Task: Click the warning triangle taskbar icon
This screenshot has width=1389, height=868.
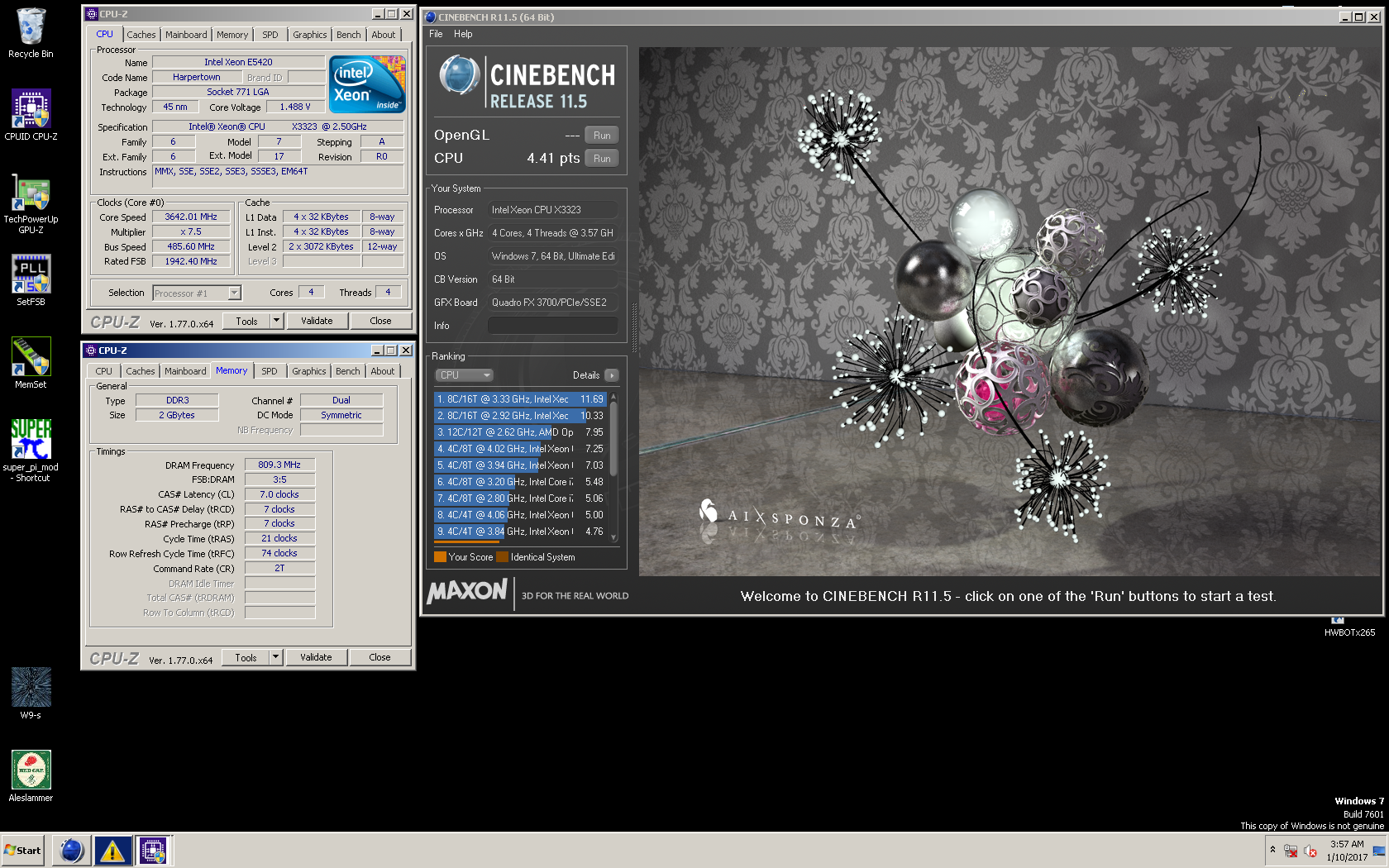Action: click(x=112, y=851)
